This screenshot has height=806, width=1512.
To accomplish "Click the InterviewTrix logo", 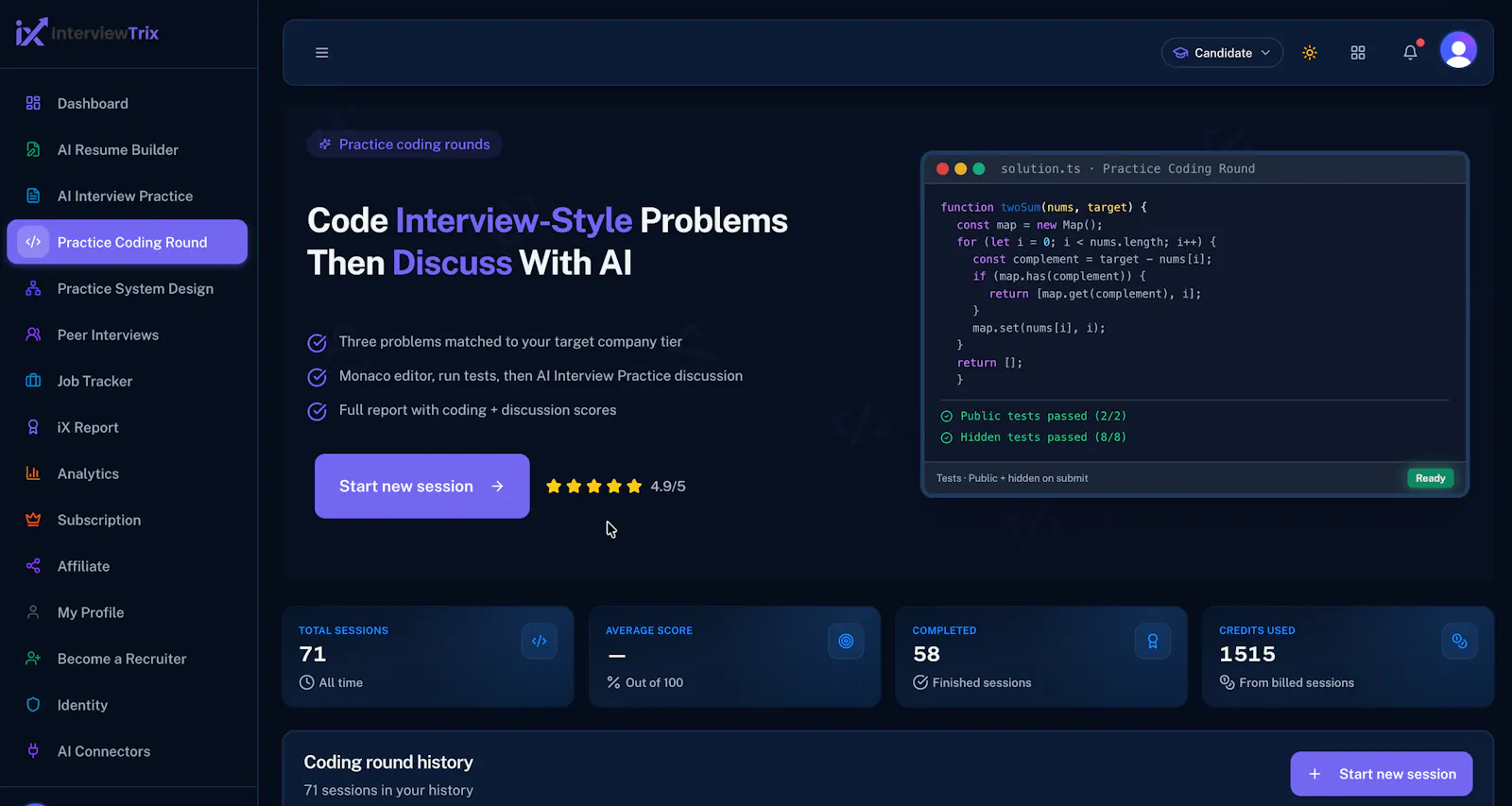I will (x=87, y=33).
